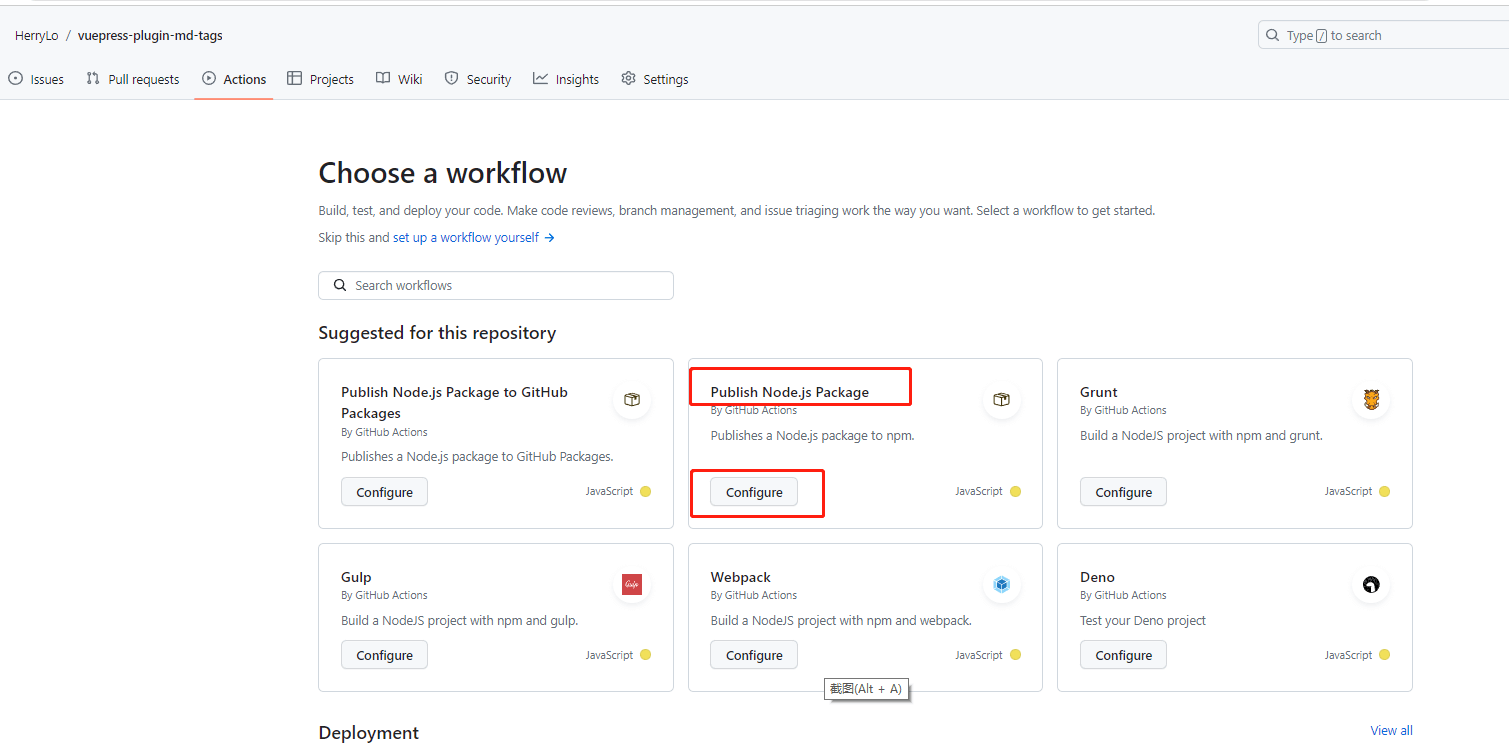This screenshot has width=1509, height=751.
Task: Click the package icon on GitHub Packages card
Action: click(x=632, y=400)
